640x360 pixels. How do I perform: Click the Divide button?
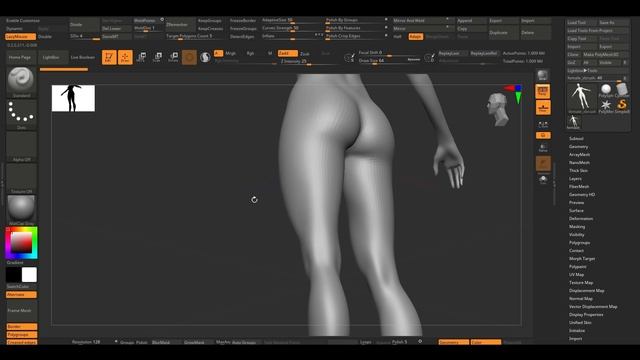tap(84, 24)
